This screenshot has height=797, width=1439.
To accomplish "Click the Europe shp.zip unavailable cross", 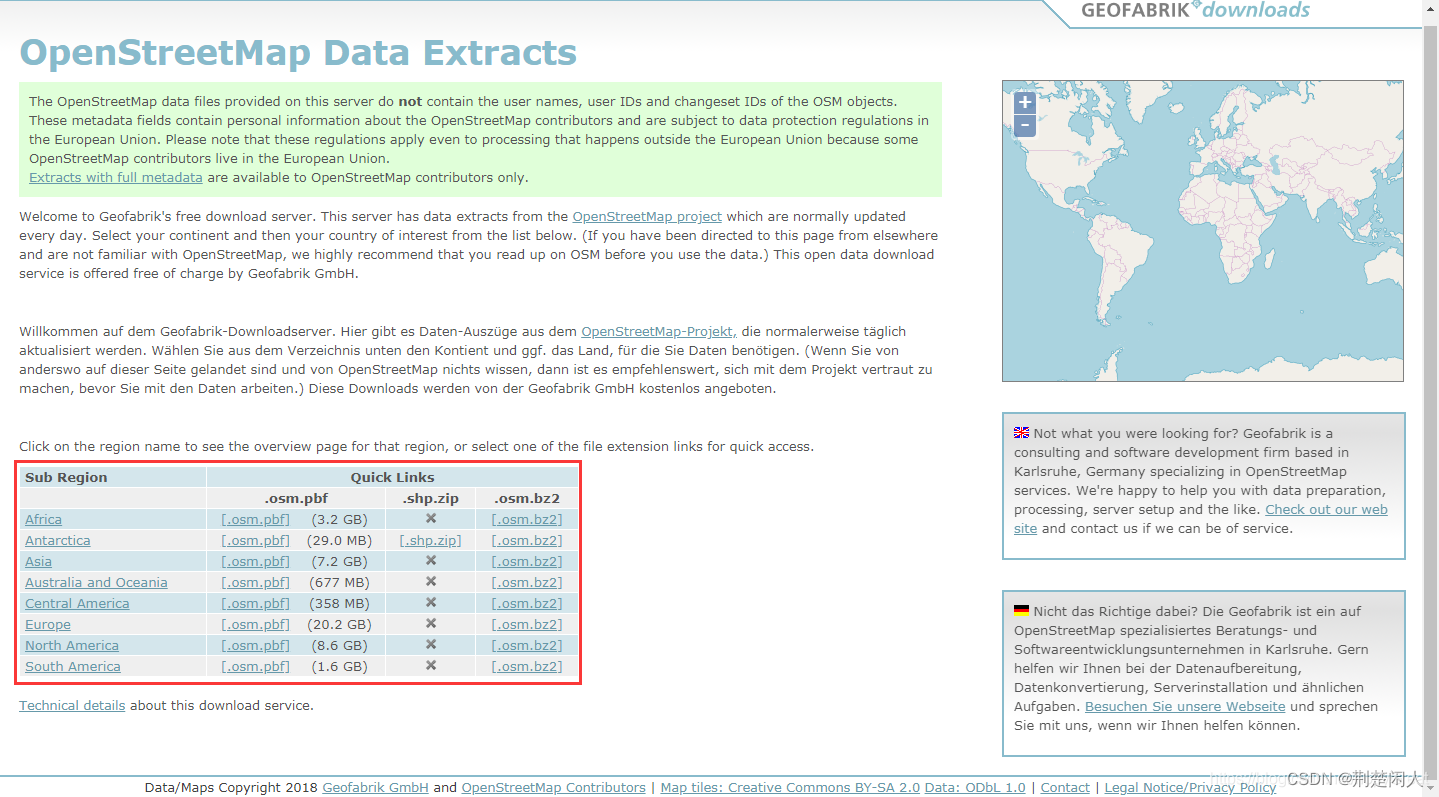I will [x=431, y=623].
